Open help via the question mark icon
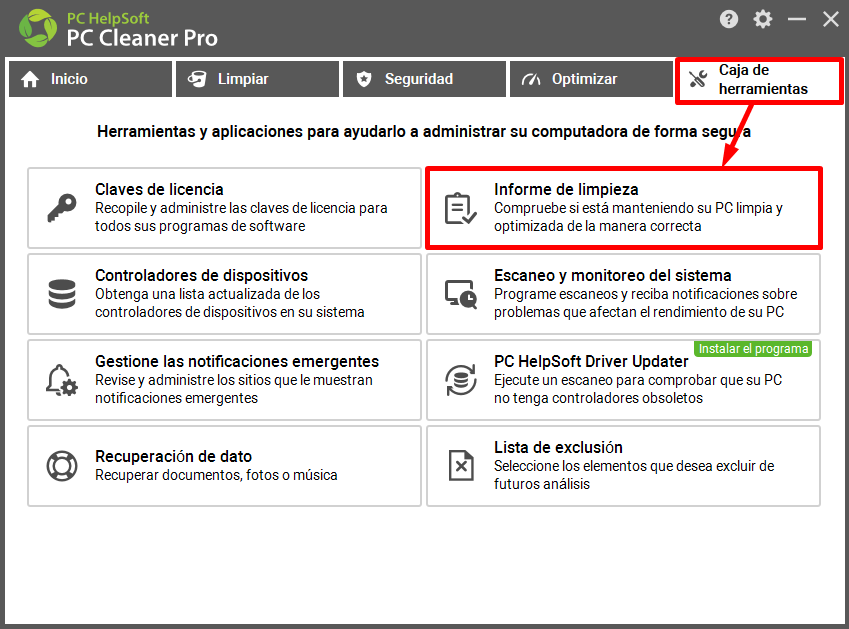 point(729,19)
